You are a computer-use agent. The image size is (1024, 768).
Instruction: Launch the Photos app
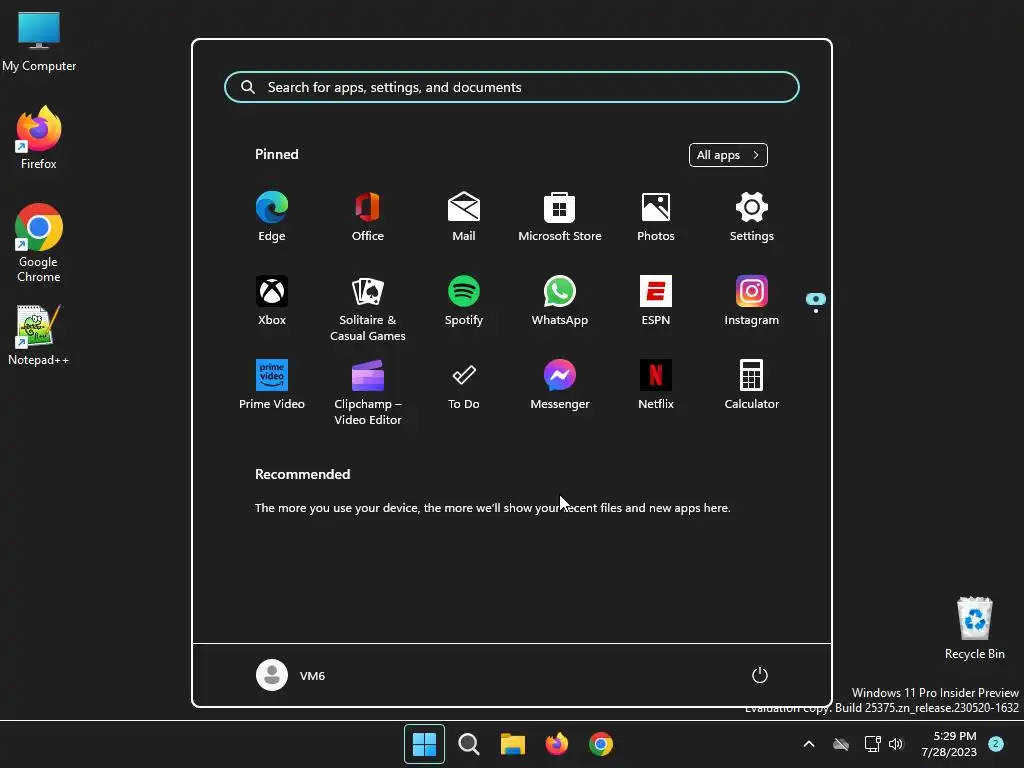pos(656,217)
